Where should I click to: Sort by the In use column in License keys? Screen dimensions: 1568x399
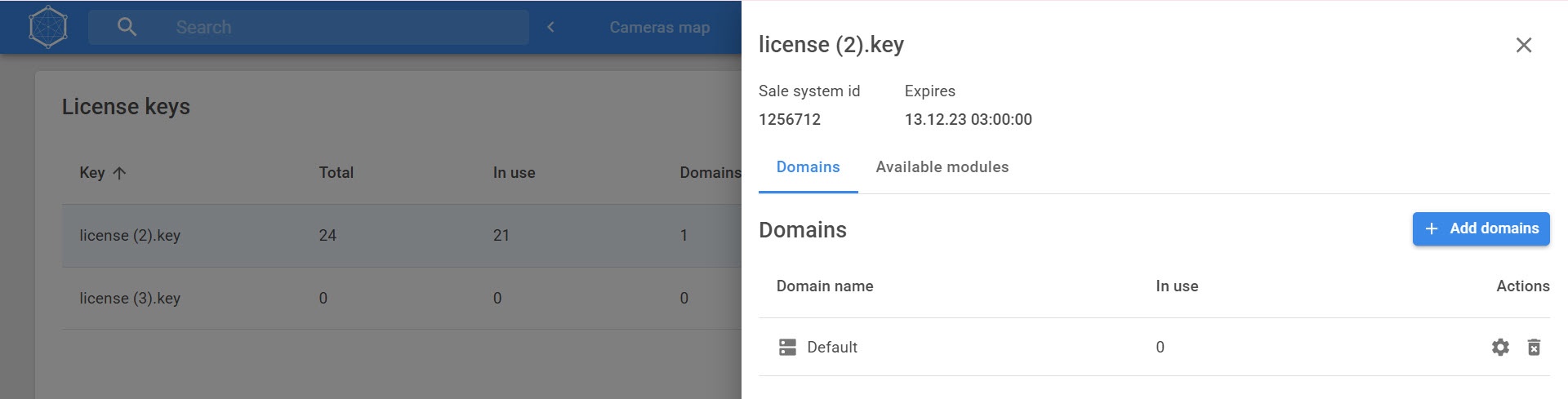tap(514, 173)
